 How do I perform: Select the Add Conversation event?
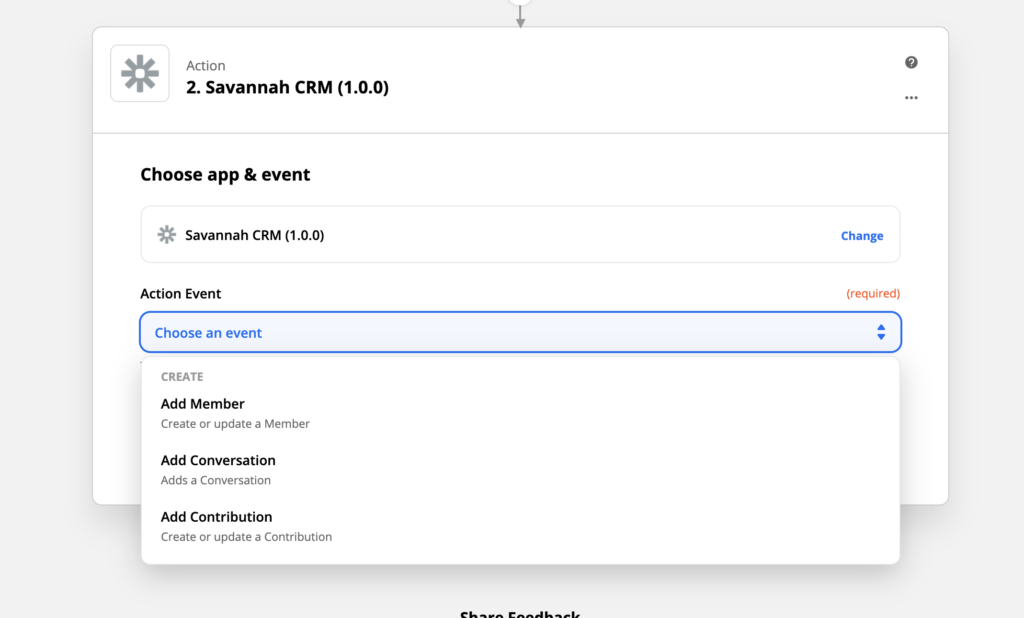click(520, 470)
